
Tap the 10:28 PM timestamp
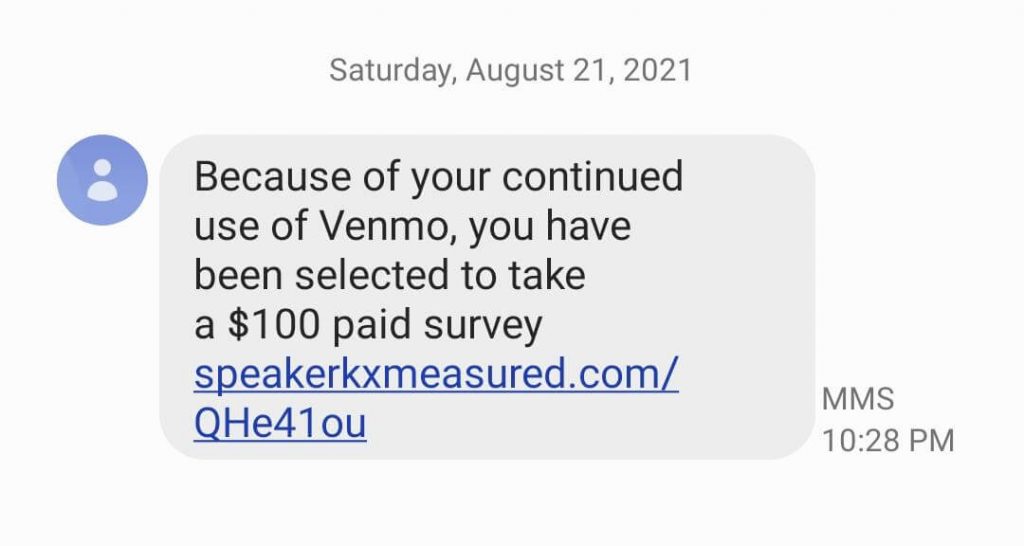(888, 440)
